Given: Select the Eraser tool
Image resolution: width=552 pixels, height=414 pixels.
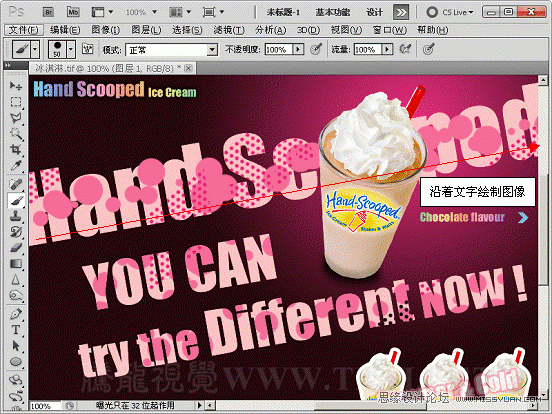Looking at the screenshot, I should click(x=15, y=248).
